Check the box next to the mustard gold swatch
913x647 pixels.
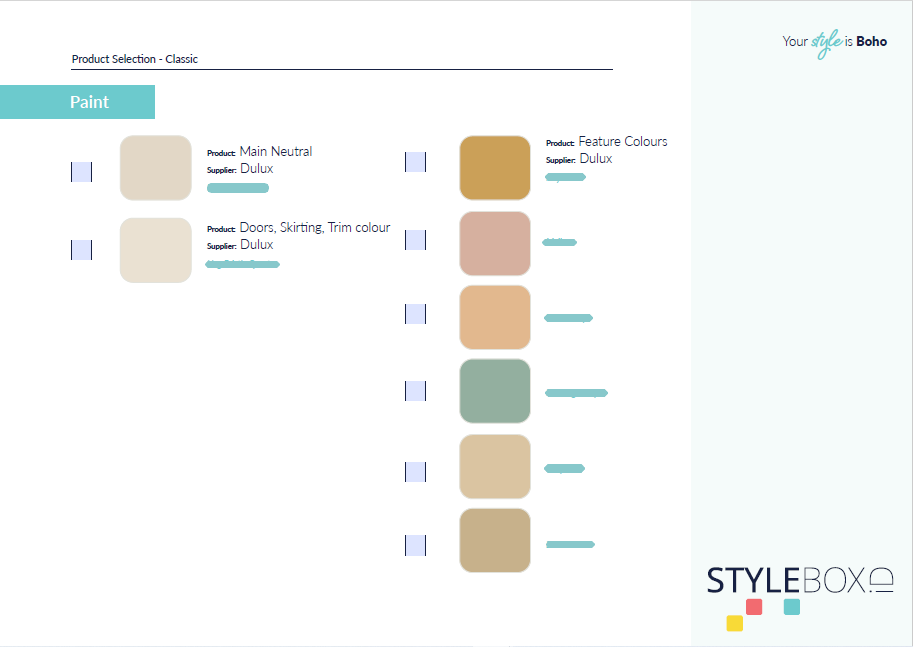pyautogui.click(x=415, y=162)
